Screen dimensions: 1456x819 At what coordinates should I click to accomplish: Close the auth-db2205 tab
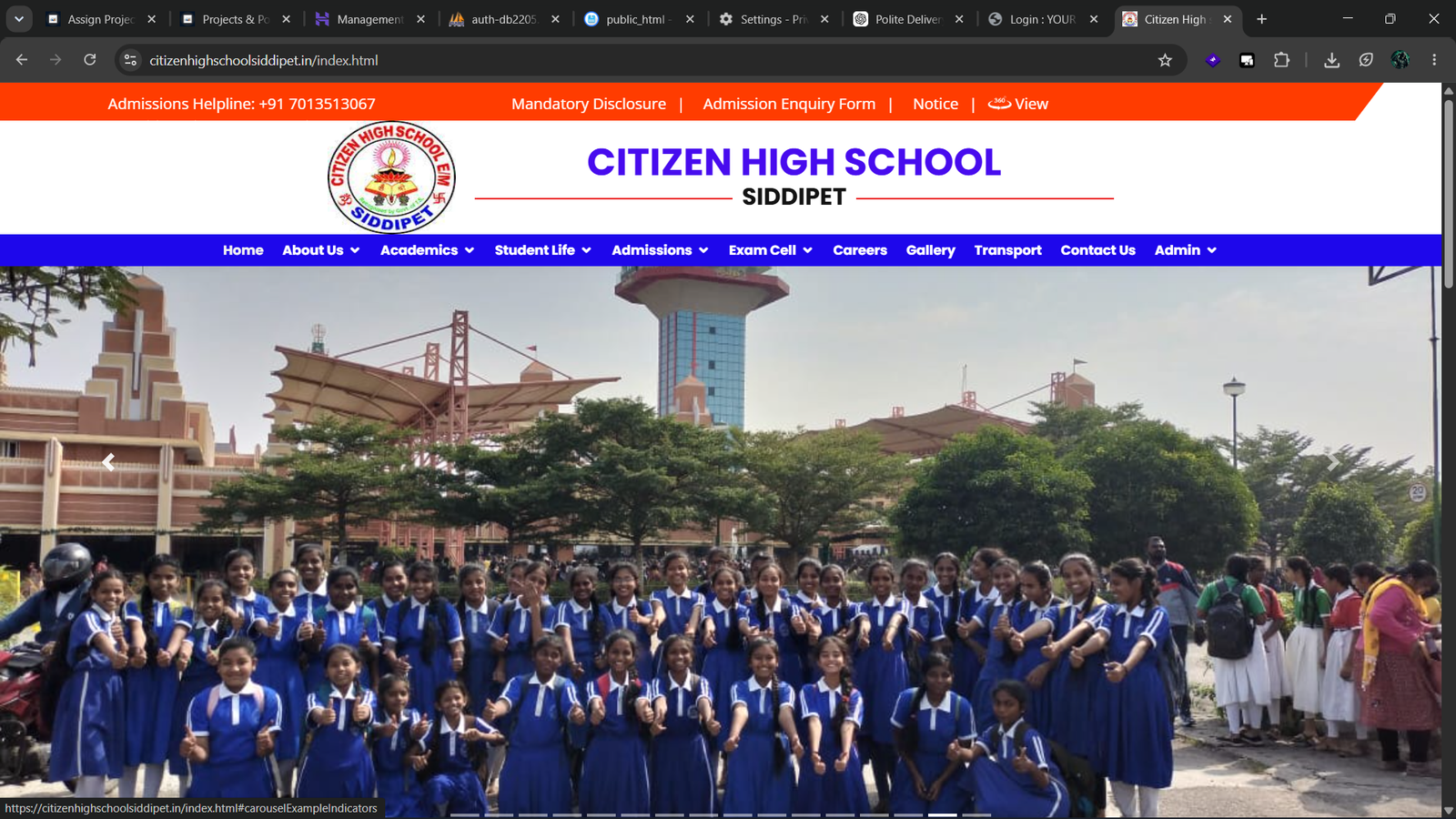555,19
